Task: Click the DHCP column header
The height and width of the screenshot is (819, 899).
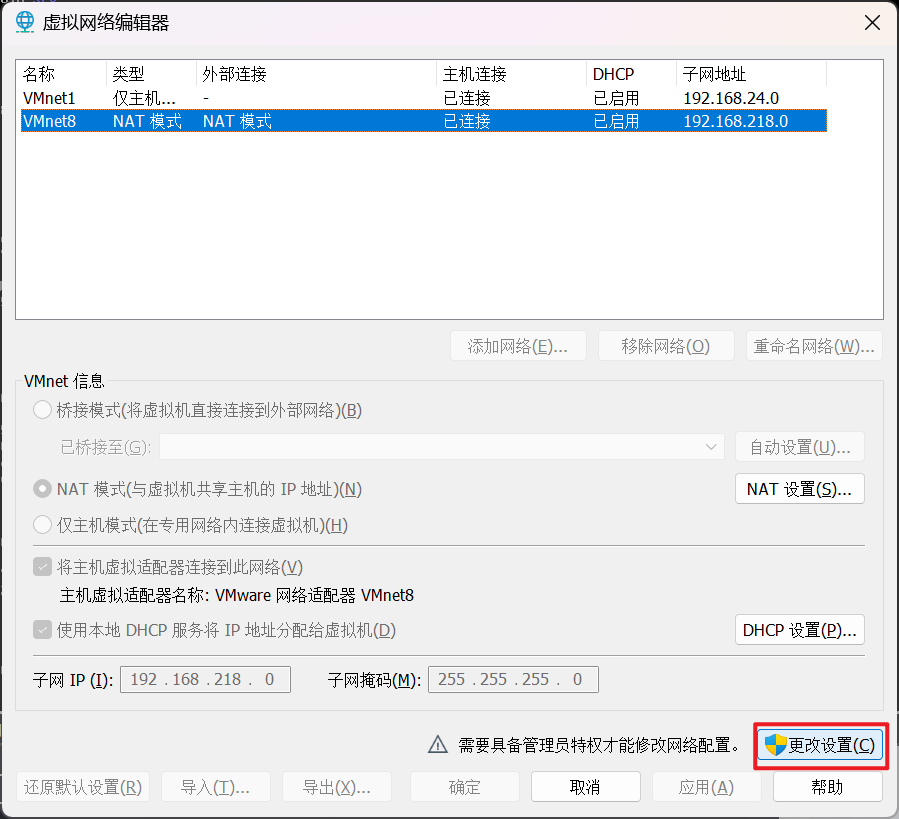Action: 632,74
